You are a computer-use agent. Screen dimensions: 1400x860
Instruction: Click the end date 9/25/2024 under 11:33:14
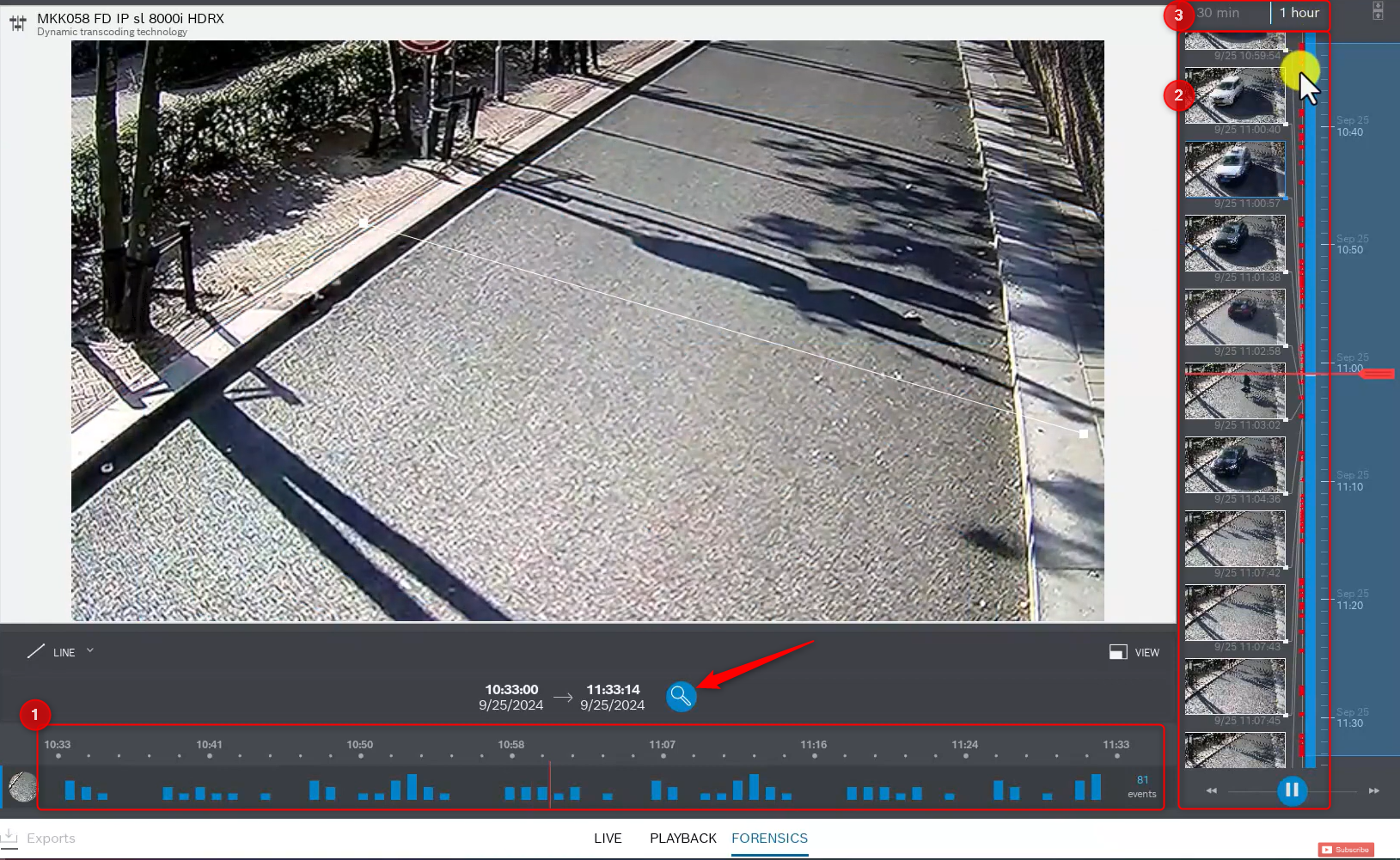pyautogui.click(x=613, y=705)
